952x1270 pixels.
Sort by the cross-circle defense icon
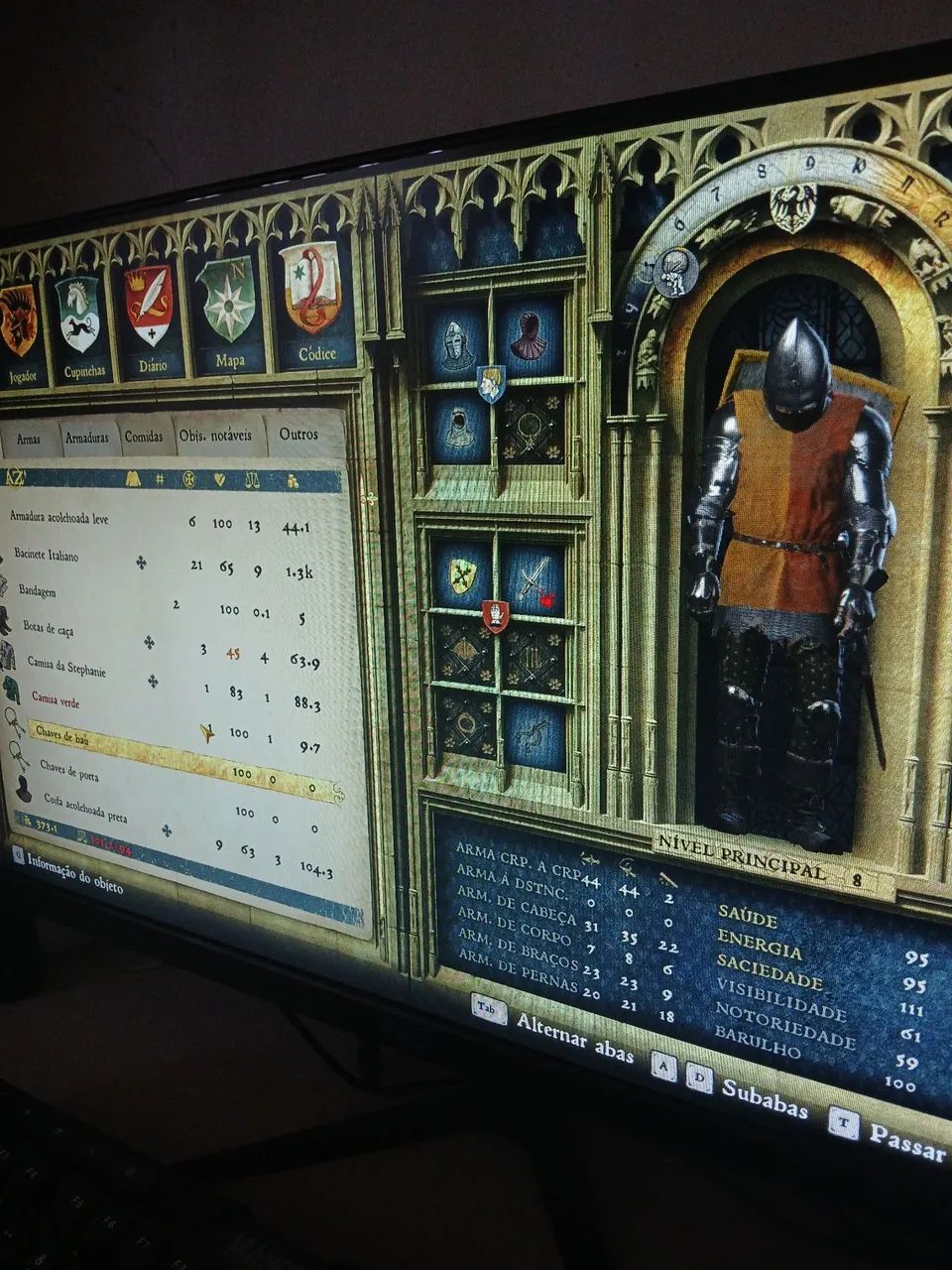coord(188,479)
